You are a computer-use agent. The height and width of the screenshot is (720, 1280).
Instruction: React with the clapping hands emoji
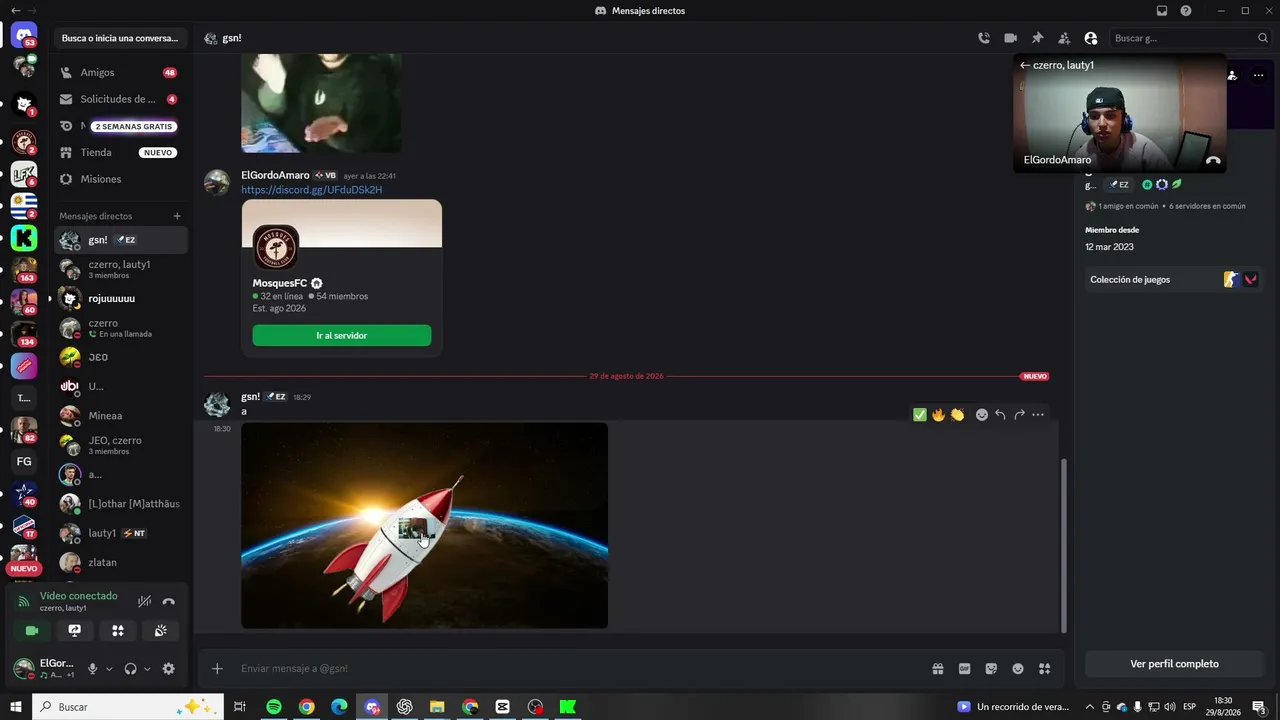957,415
